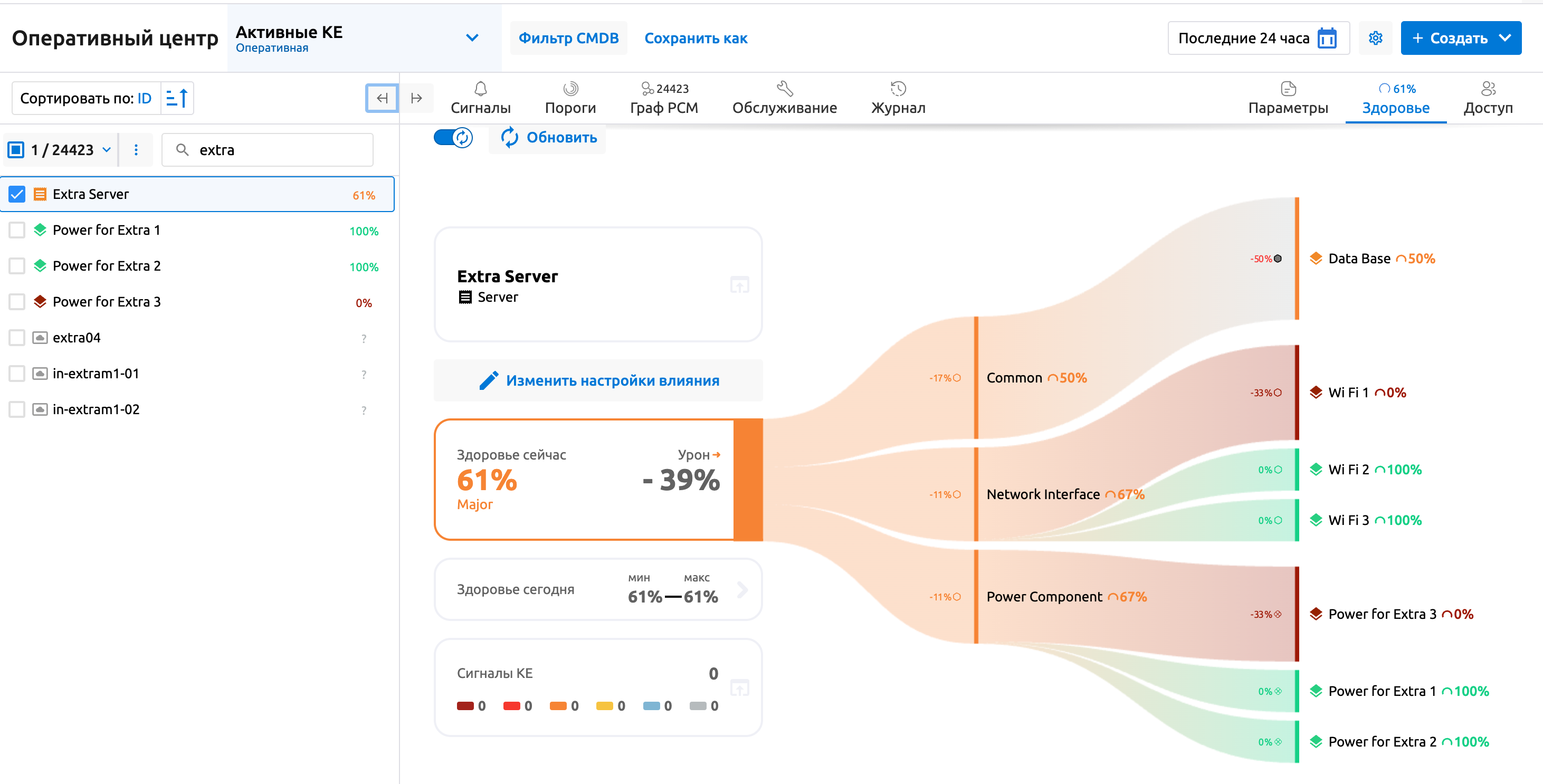
Task: Open the Граф РСМ tab
Action: 664,99
